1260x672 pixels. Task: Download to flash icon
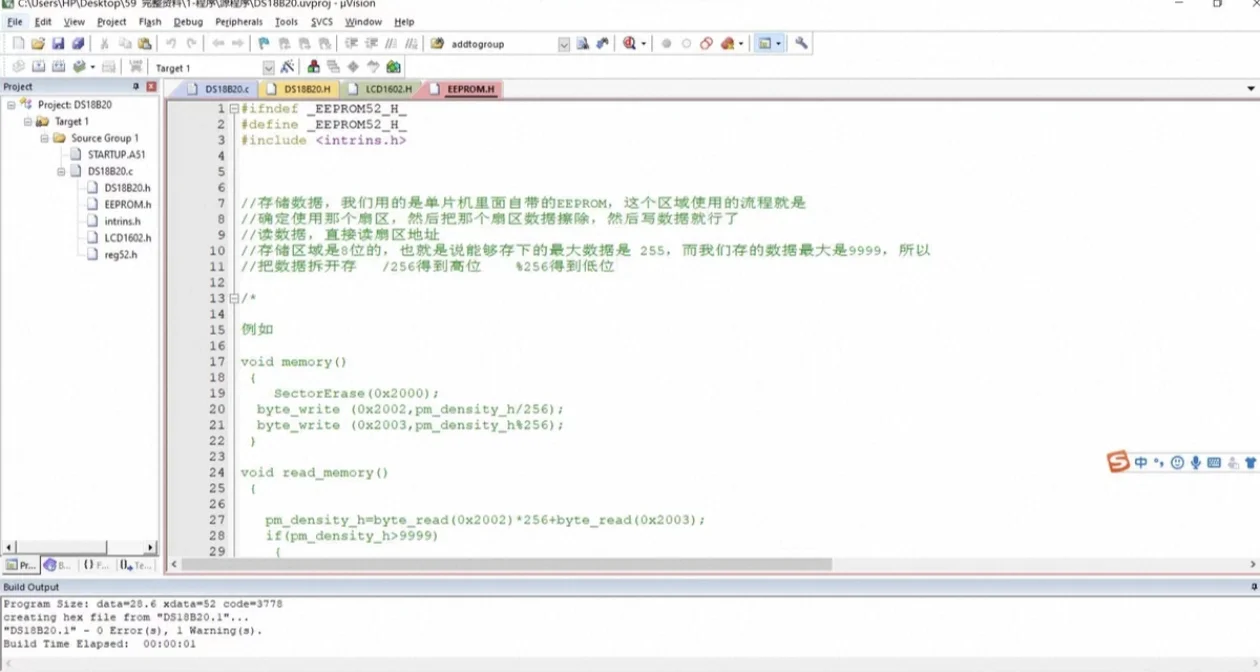click(135, 67)
